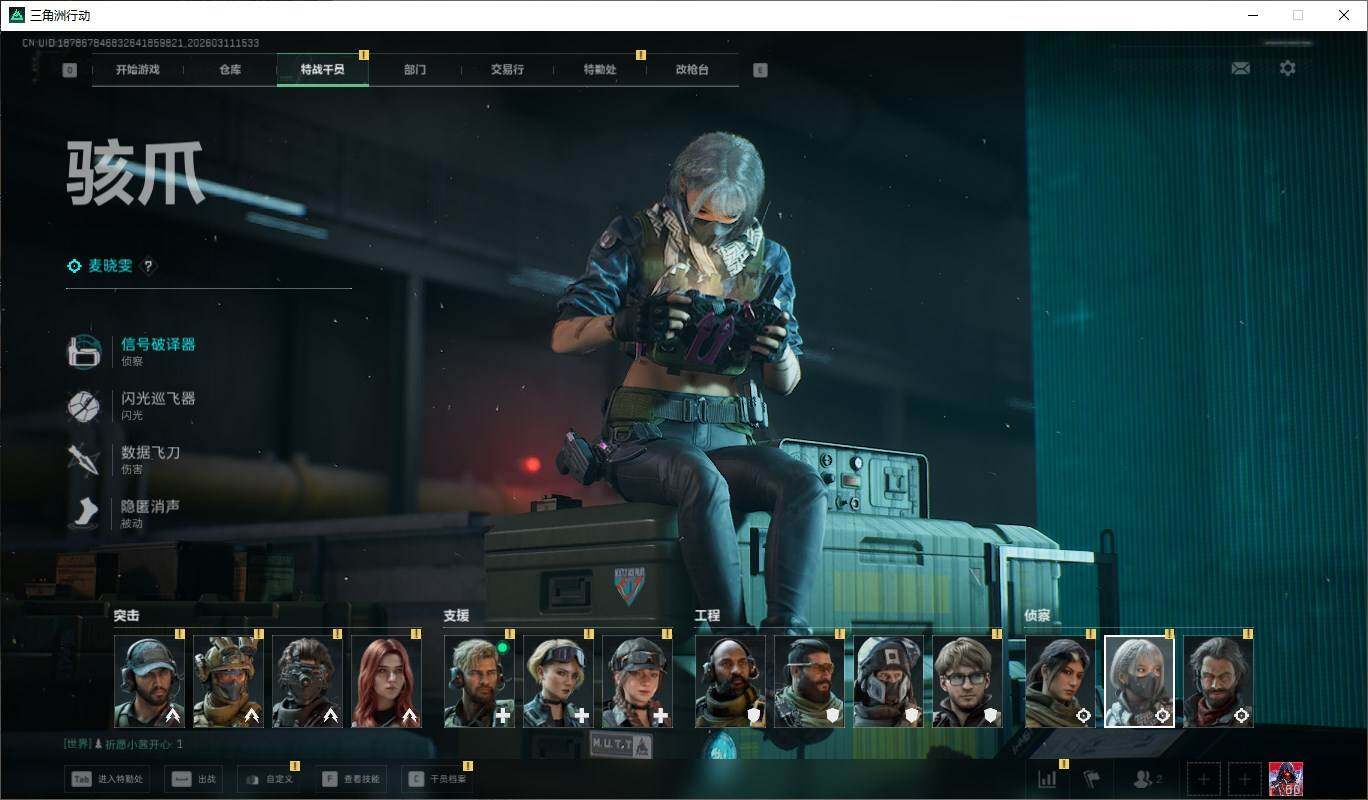
Task: Open the settings gear icon
Action: click(1288, 68)
